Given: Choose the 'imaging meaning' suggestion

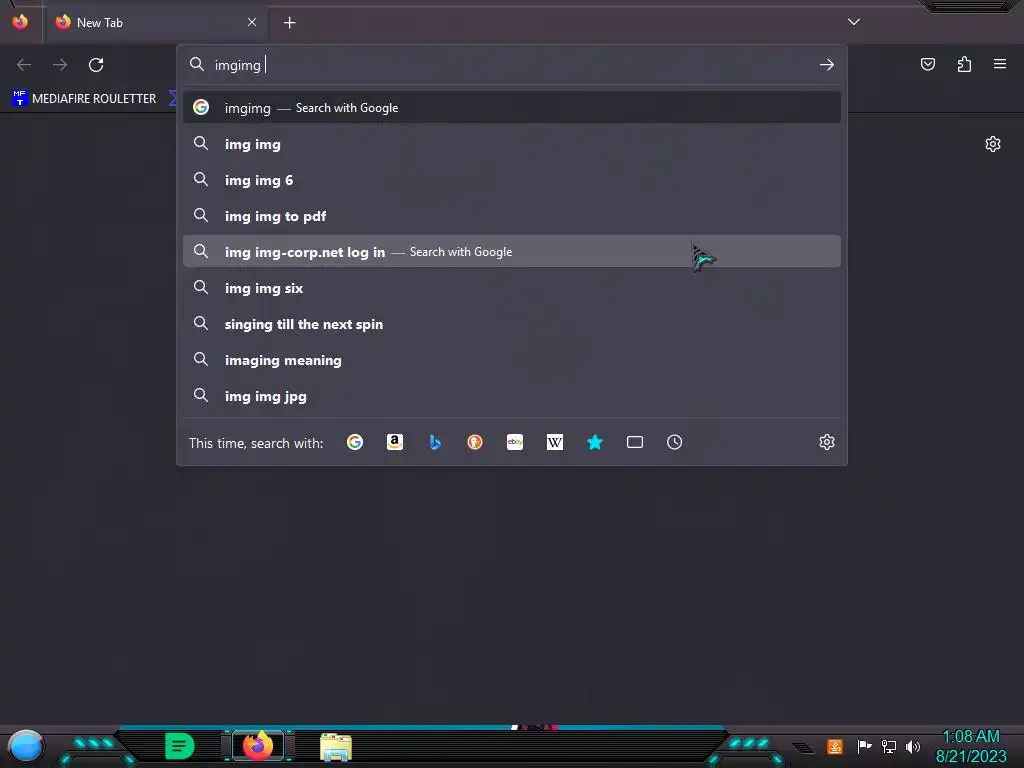Looking at the screenshot, I should point(512,360).
